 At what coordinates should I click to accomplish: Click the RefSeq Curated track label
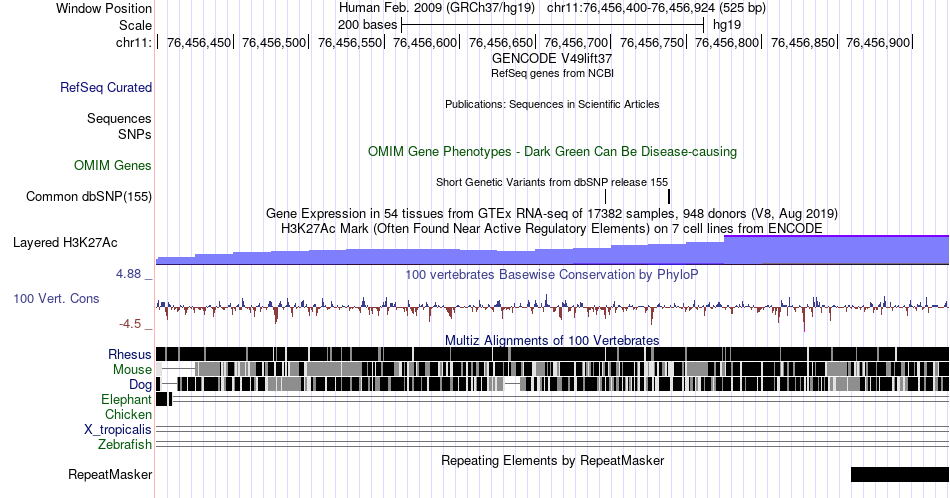(106, 87)
